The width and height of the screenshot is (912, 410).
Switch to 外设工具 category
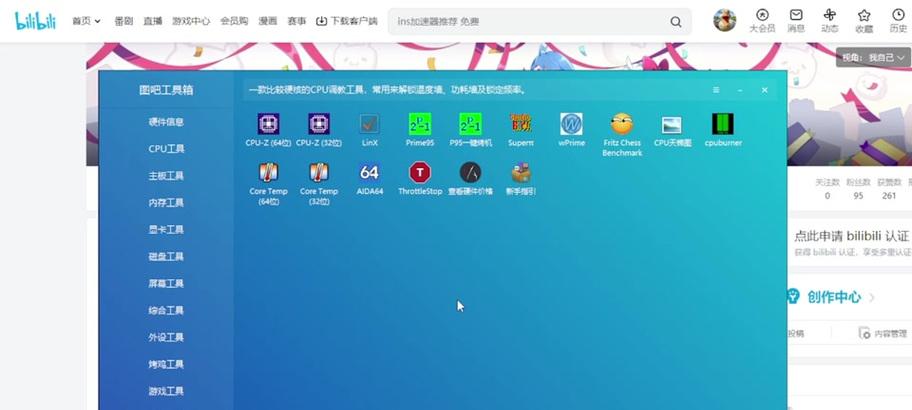[x=166, y=337]
